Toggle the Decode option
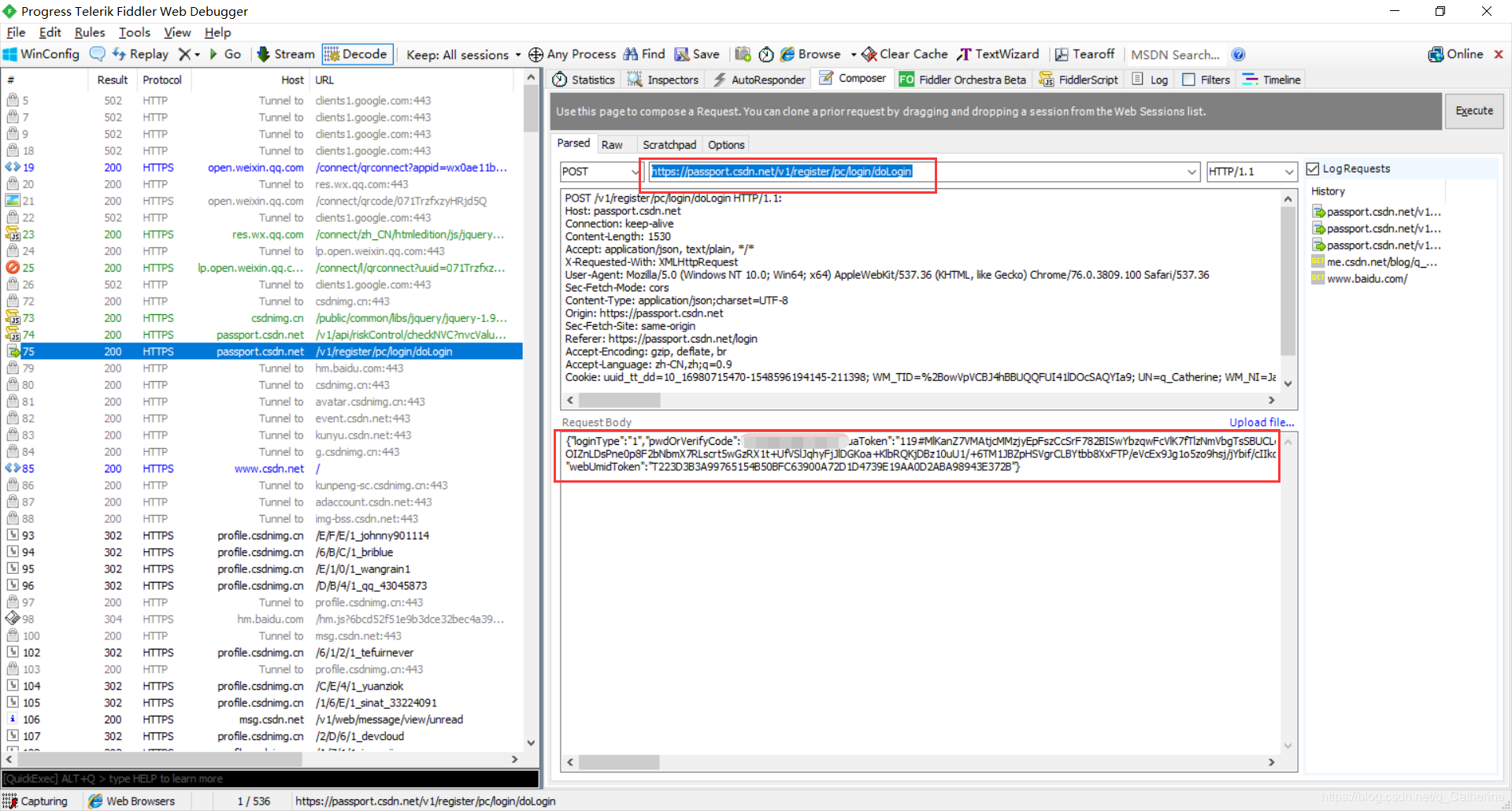1512x811 pixels. coord(357,54)
